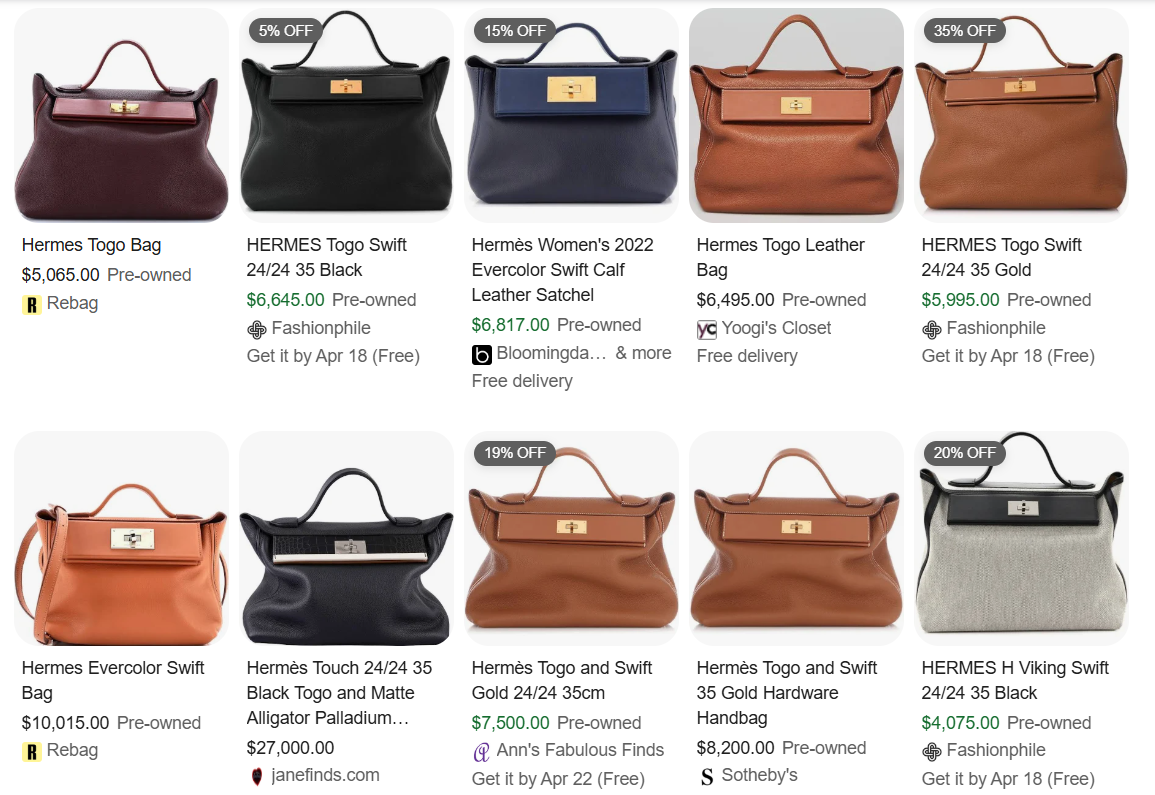Image resolution: width=1155 pixels, height=795 pixels.
Task: Open the navy Evercolor Swift satchel image
Action: coord(572,116)
